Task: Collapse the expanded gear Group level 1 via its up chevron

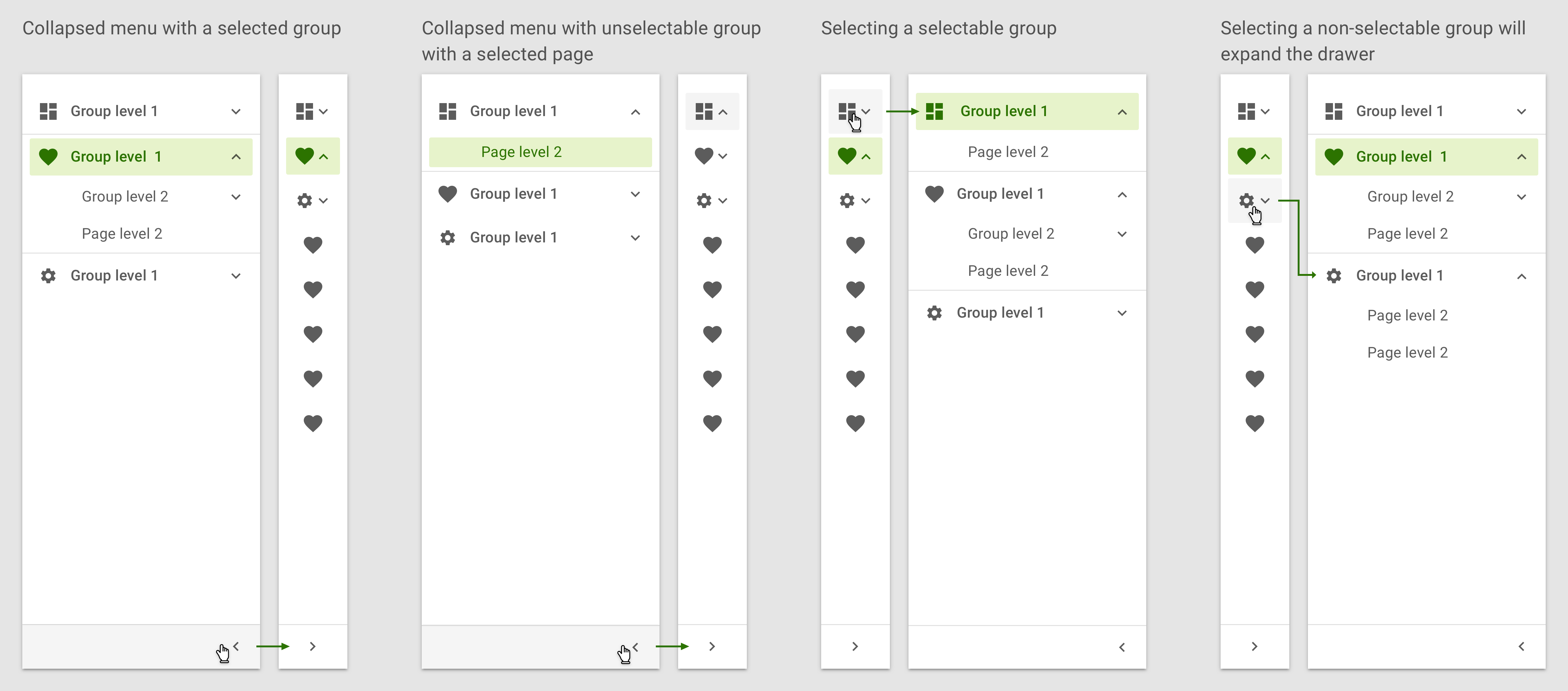Action: [x=1521, y=276]
